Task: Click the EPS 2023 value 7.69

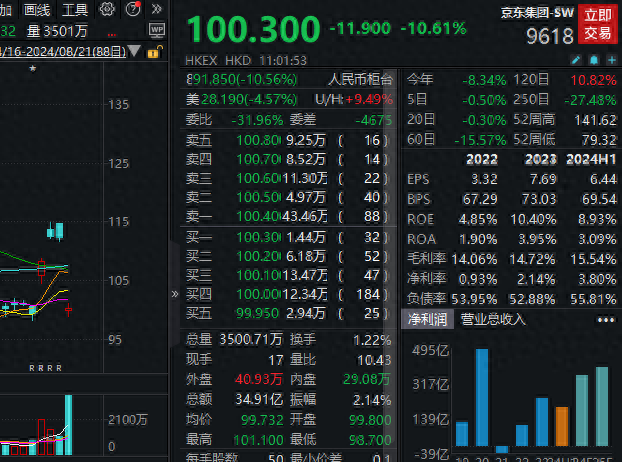Action: tap(543, 179)
